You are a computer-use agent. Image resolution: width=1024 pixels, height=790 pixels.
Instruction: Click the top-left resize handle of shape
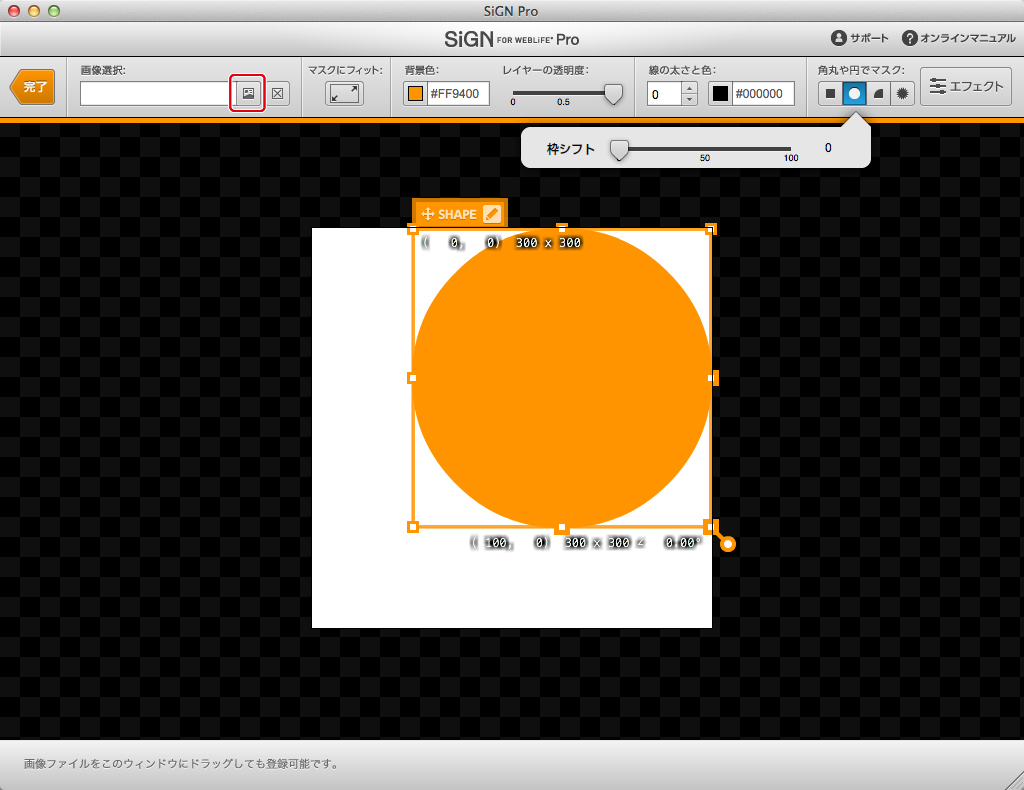click(x=412, y=229)
